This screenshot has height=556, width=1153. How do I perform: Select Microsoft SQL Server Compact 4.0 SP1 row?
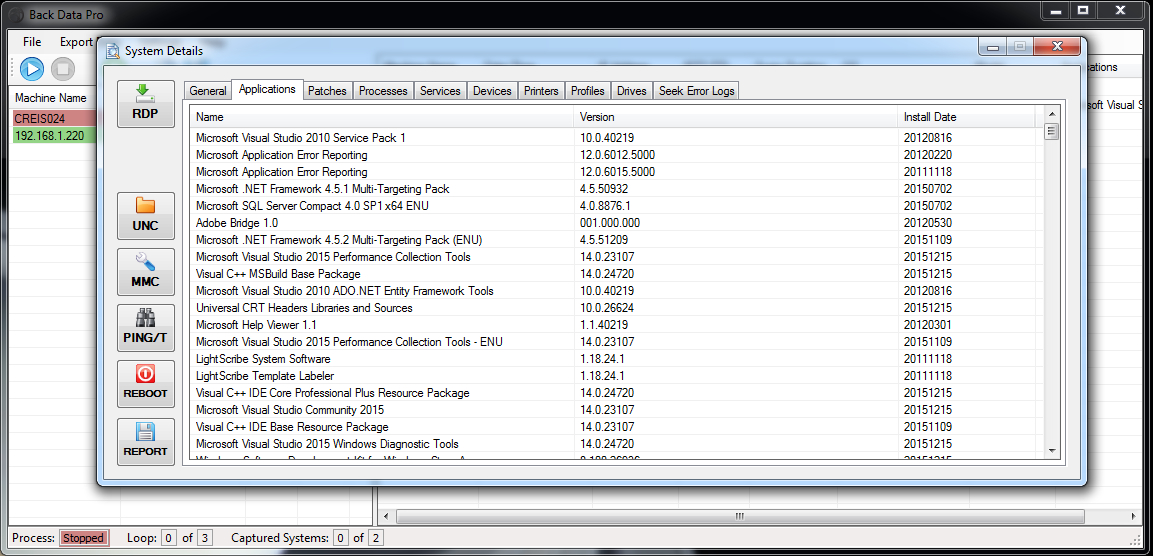point(617,206)
